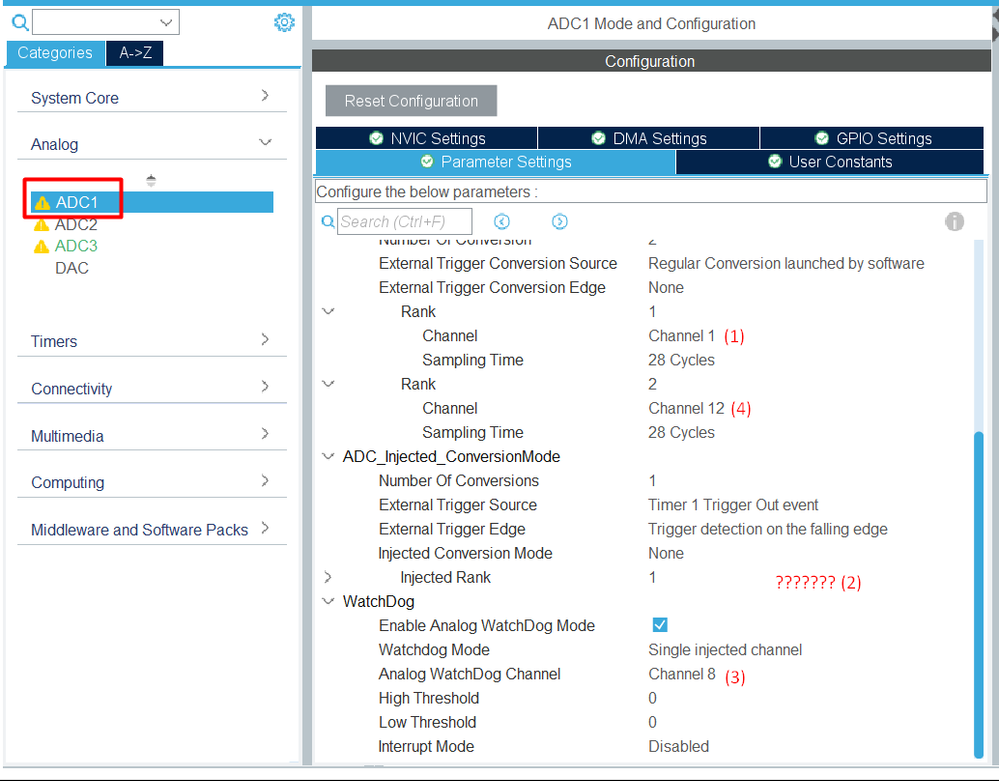
Task: Click the Reset Configuration button
Action: 411,101
